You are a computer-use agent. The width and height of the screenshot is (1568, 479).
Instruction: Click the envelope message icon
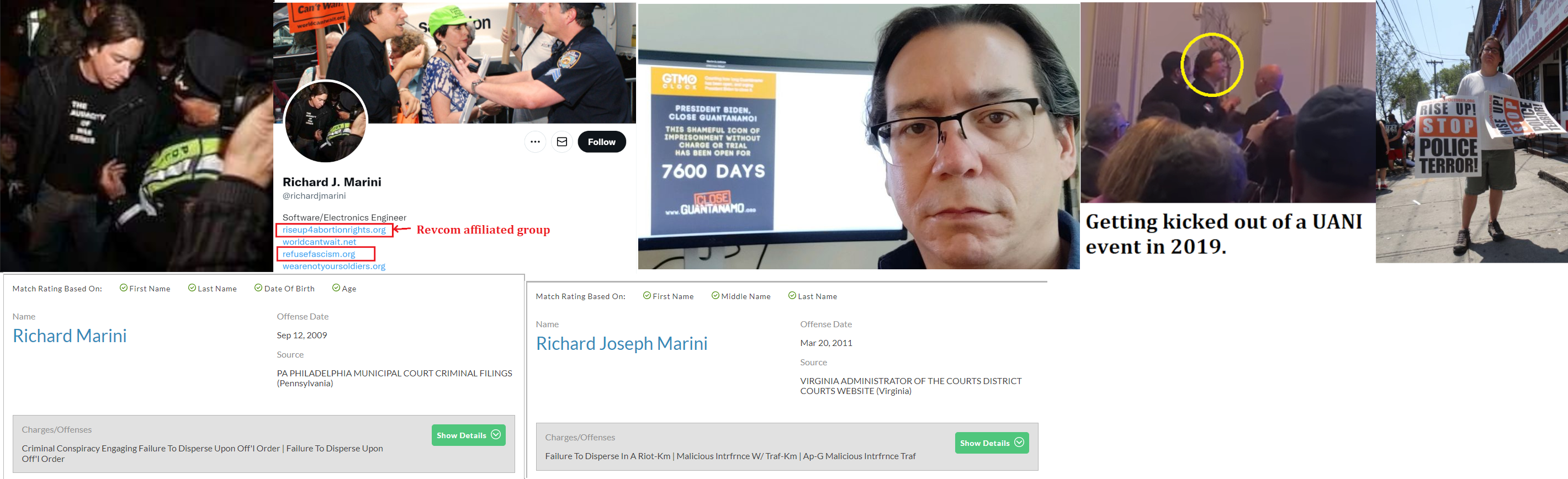pyautogui.click(x=562, y=142)
